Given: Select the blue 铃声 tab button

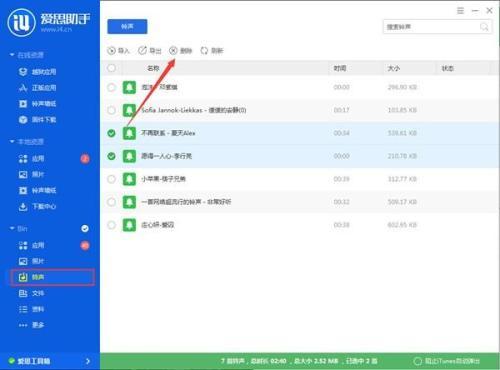Looking at the screenshot, I should pyautogui.click(x=127, y=26).
